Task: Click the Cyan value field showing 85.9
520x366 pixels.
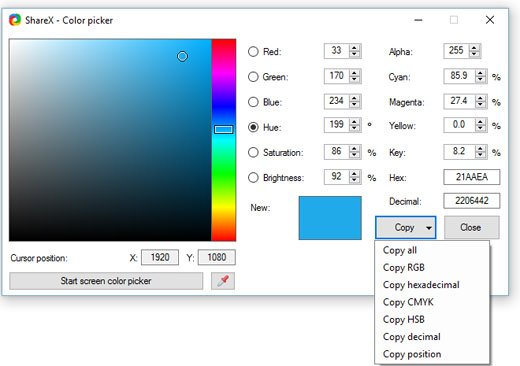Action: (x=459, y=76)
